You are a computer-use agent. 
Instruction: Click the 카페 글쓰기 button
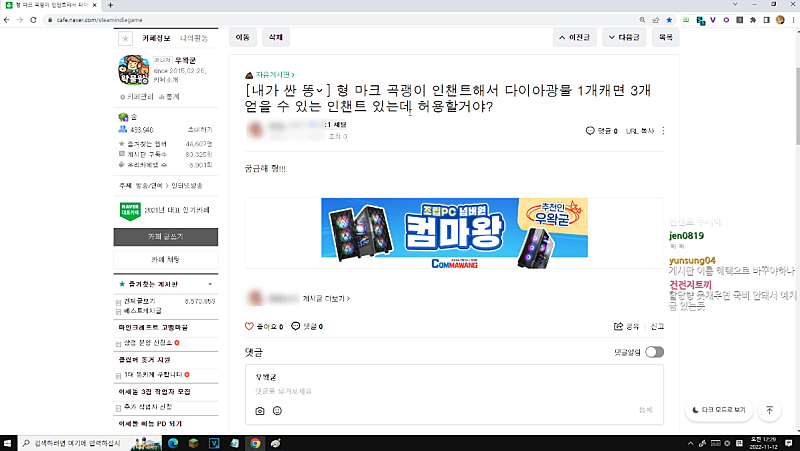click(166, 237)
